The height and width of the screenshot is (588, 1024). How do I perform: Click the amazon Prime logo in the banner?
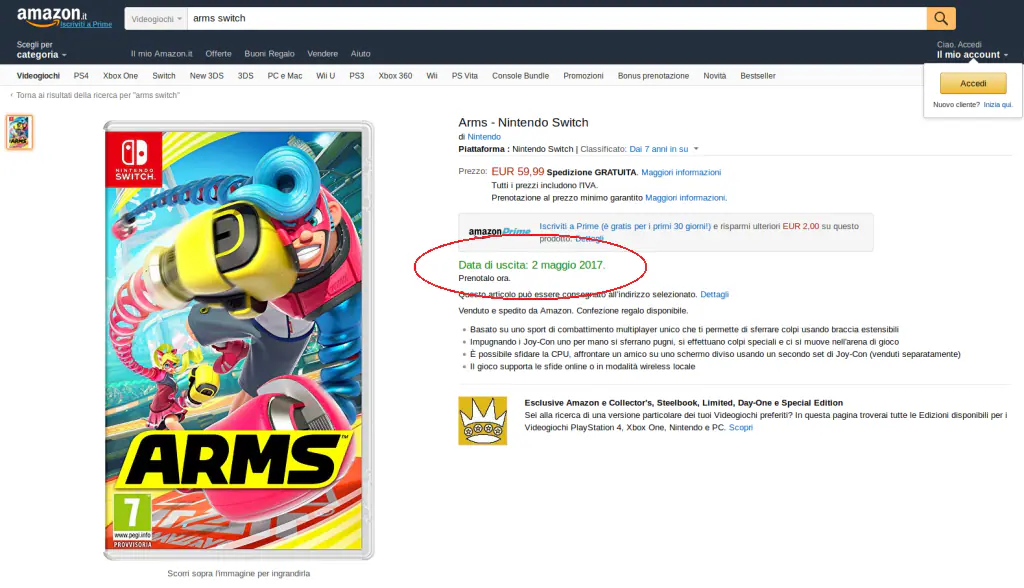click(500, 231)
